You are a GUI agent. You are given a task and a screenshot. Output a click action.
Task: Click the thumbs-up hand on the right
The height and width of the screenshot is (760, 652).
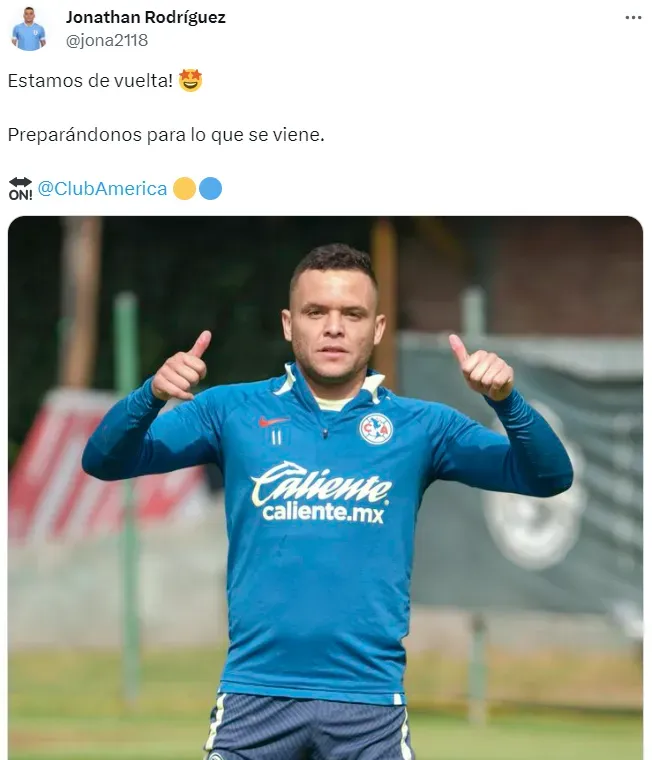pos(480,367)
